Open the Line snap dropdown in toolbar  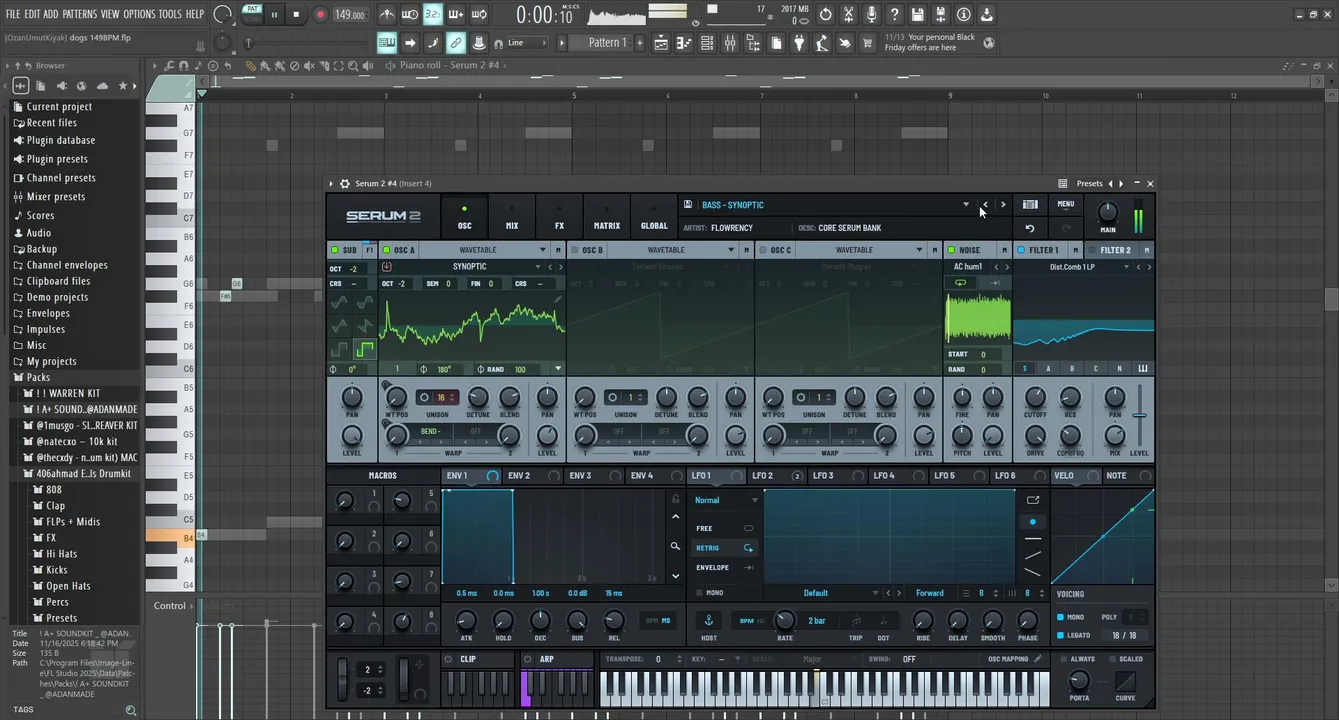526,43
